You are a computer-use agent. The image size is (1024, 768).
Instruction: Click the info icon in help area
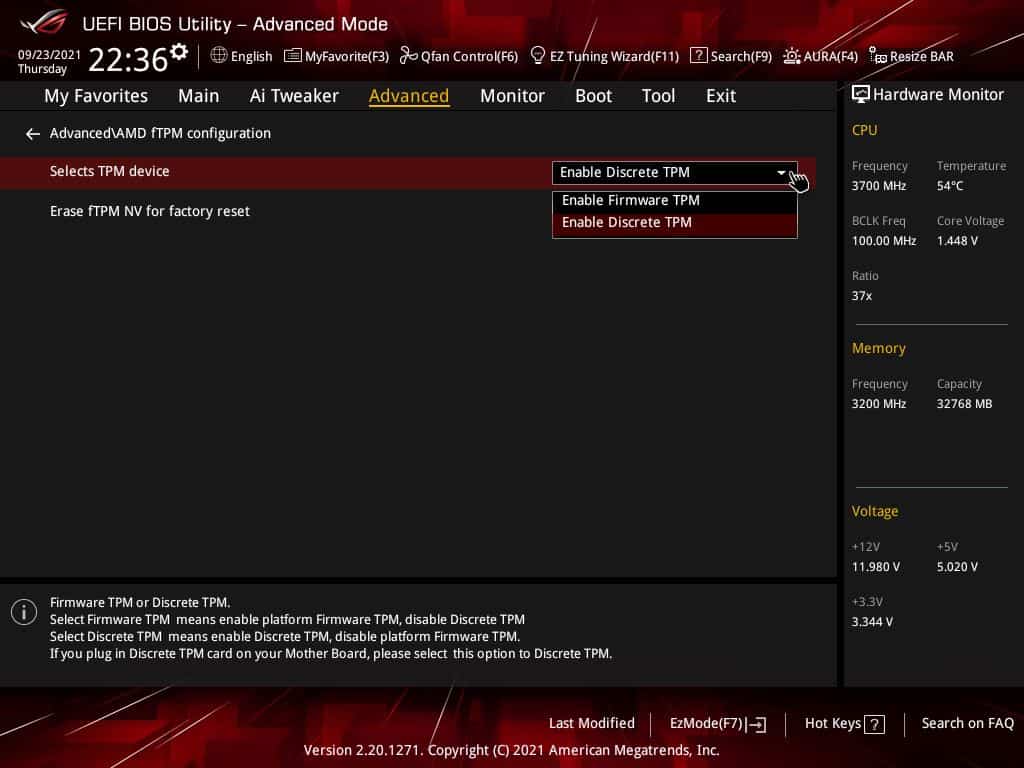click(24, 612)
